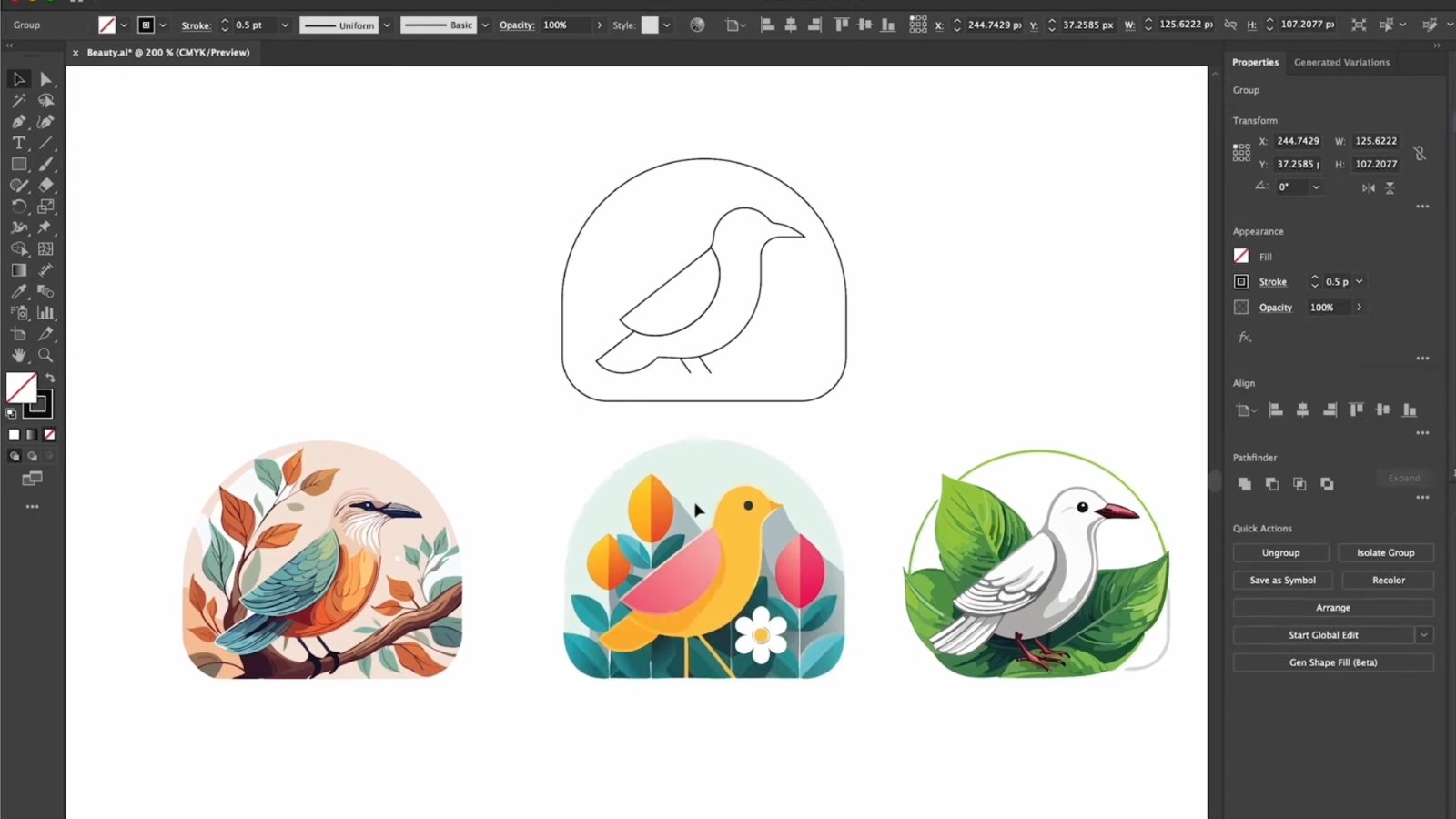
Task: Expand the Start Global Edit options chevron
Action: (x=1424, y=634)
